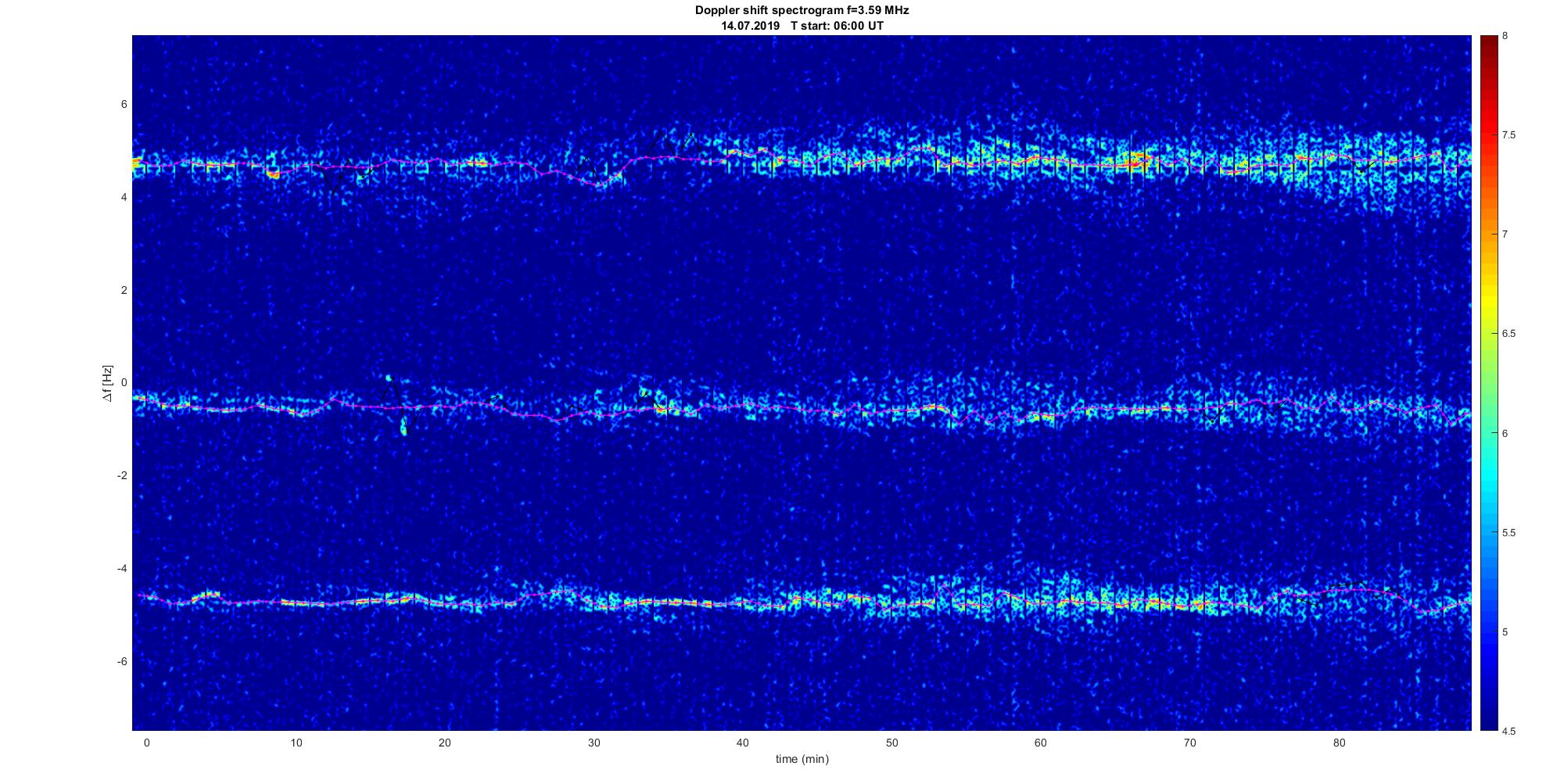Viewport: 1564px width, 784px height.
Task: Click the dark red top of the colorbar
Action: click(x=1488, y=43)
